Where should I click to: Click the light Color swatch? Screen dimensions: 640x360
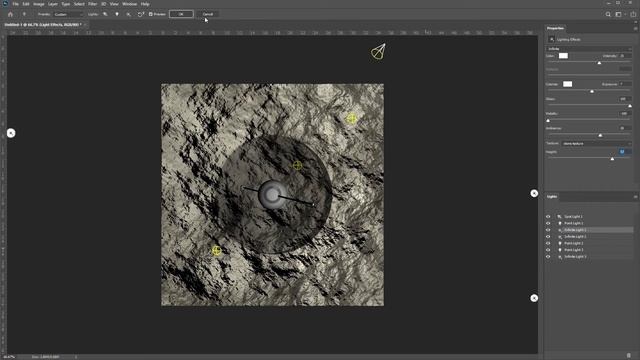(x=563, y=56)
